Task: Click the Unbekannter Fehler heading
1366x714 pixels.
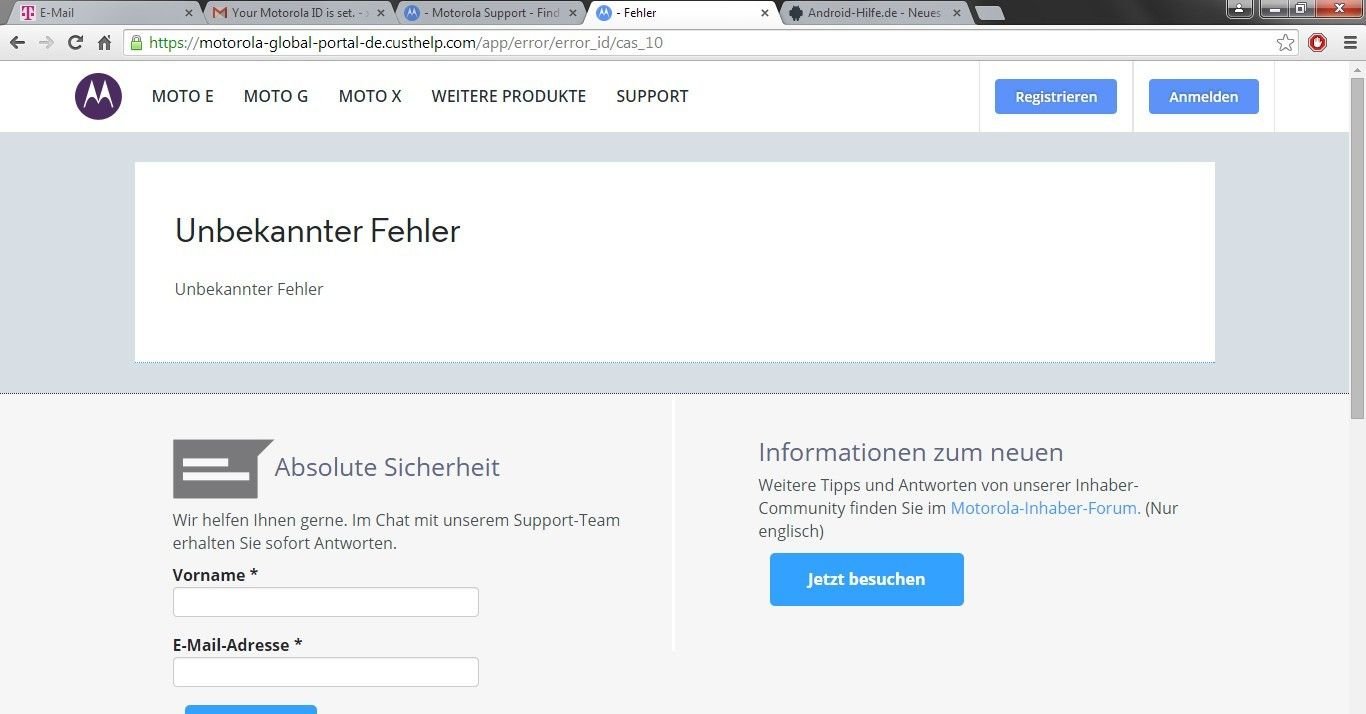Action: coord(318,231)
